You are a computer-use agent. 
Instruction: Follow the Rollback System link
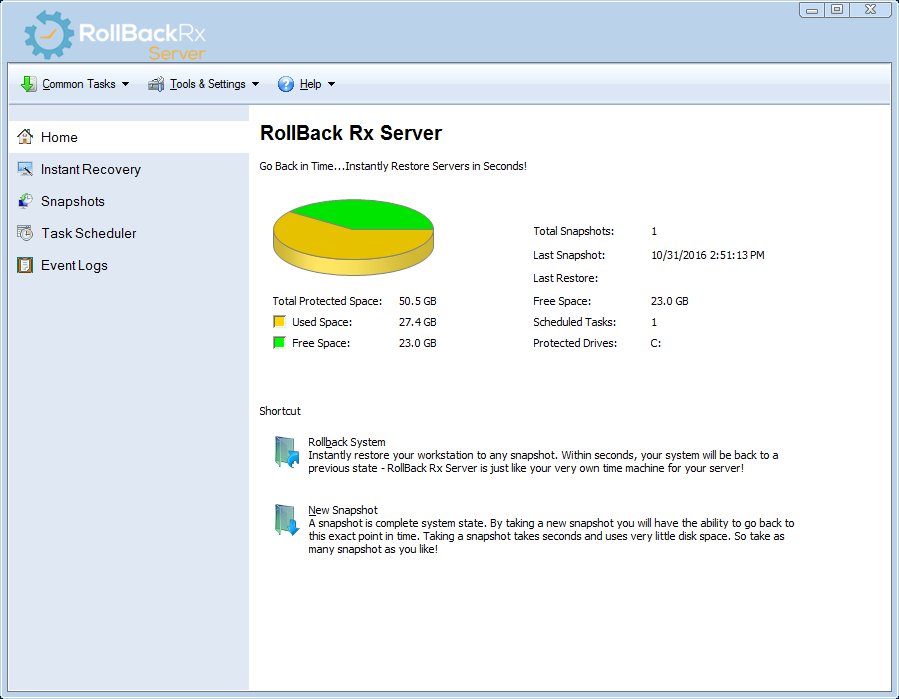345,441
